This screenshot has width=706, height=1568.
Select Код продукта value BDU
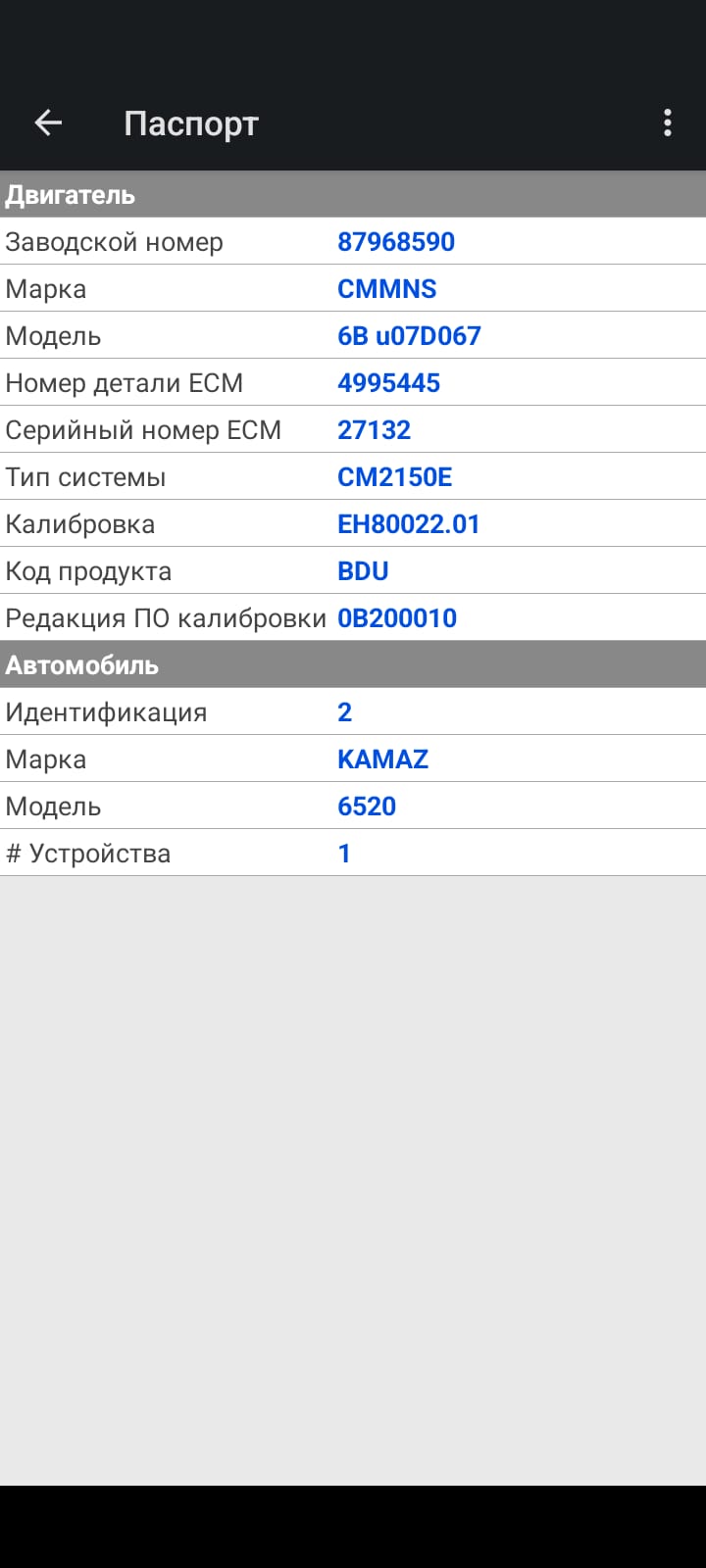(x=363, y=571)
